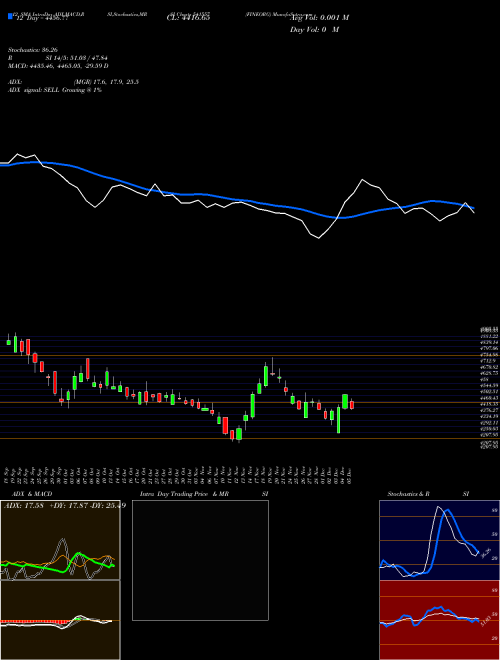The width and height of the screenshot is (500, 660).
Task: Click the red RSI indicator chart
Action: [x=439, y=620]
